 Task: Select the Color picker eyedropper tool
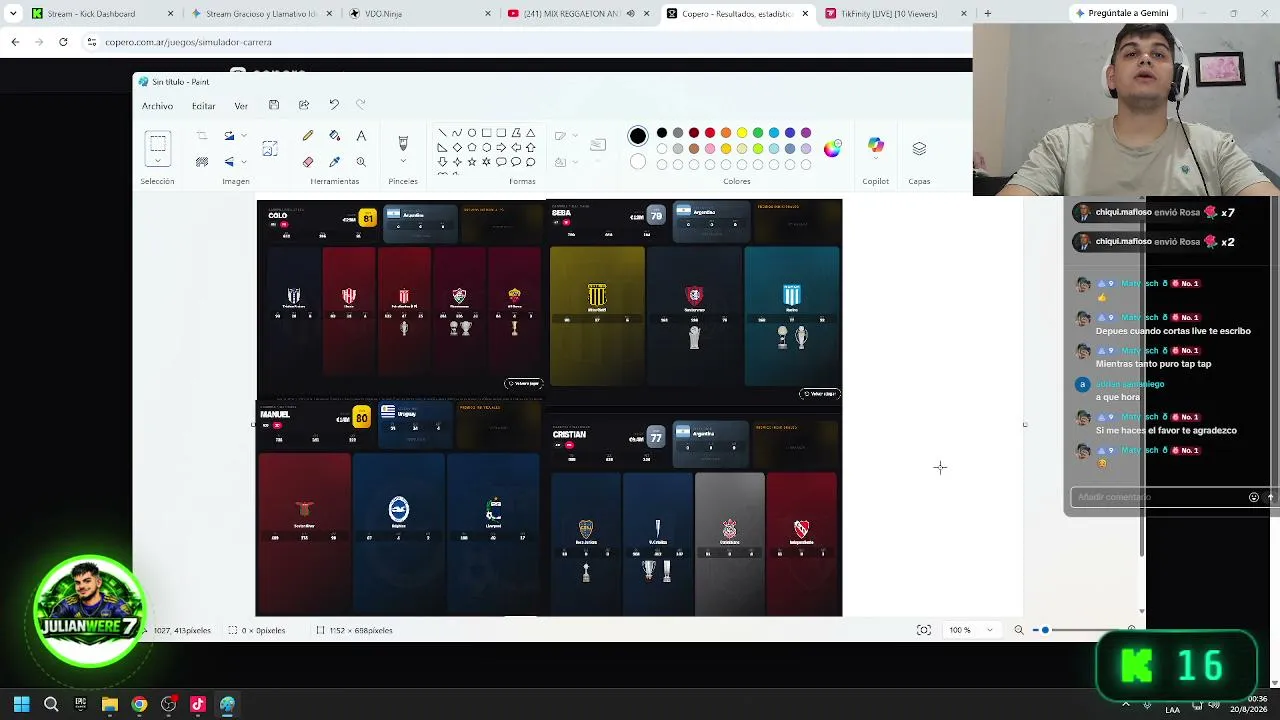(x=334, y=162)
